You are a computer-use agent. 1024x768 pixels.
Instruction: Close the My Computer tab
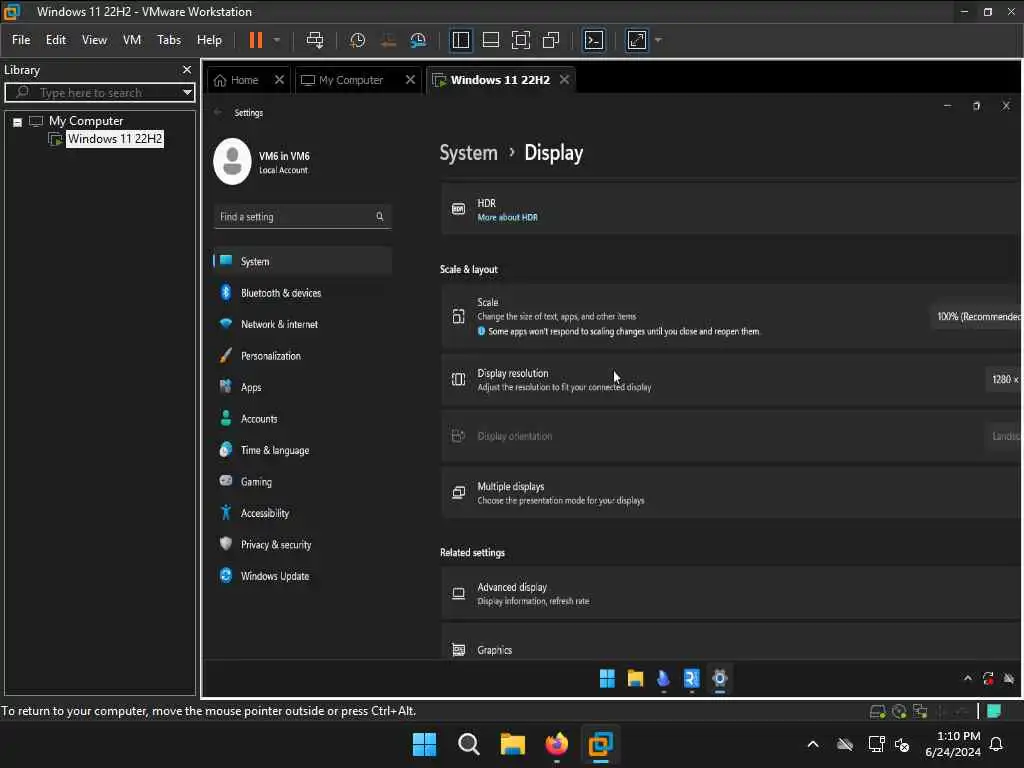pos(410,80)
